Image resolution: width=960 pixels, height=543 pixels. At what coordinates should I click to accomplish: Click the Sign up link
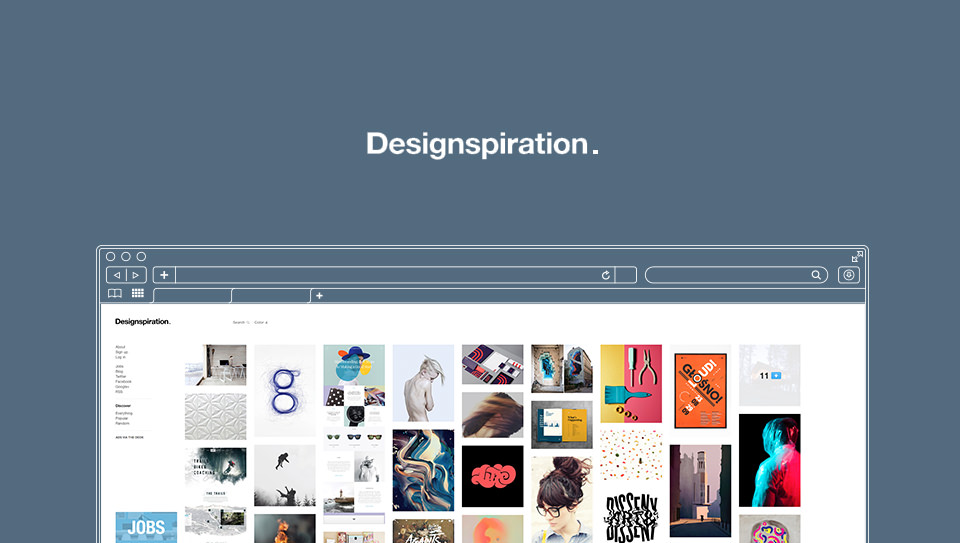tap(121, 352)
